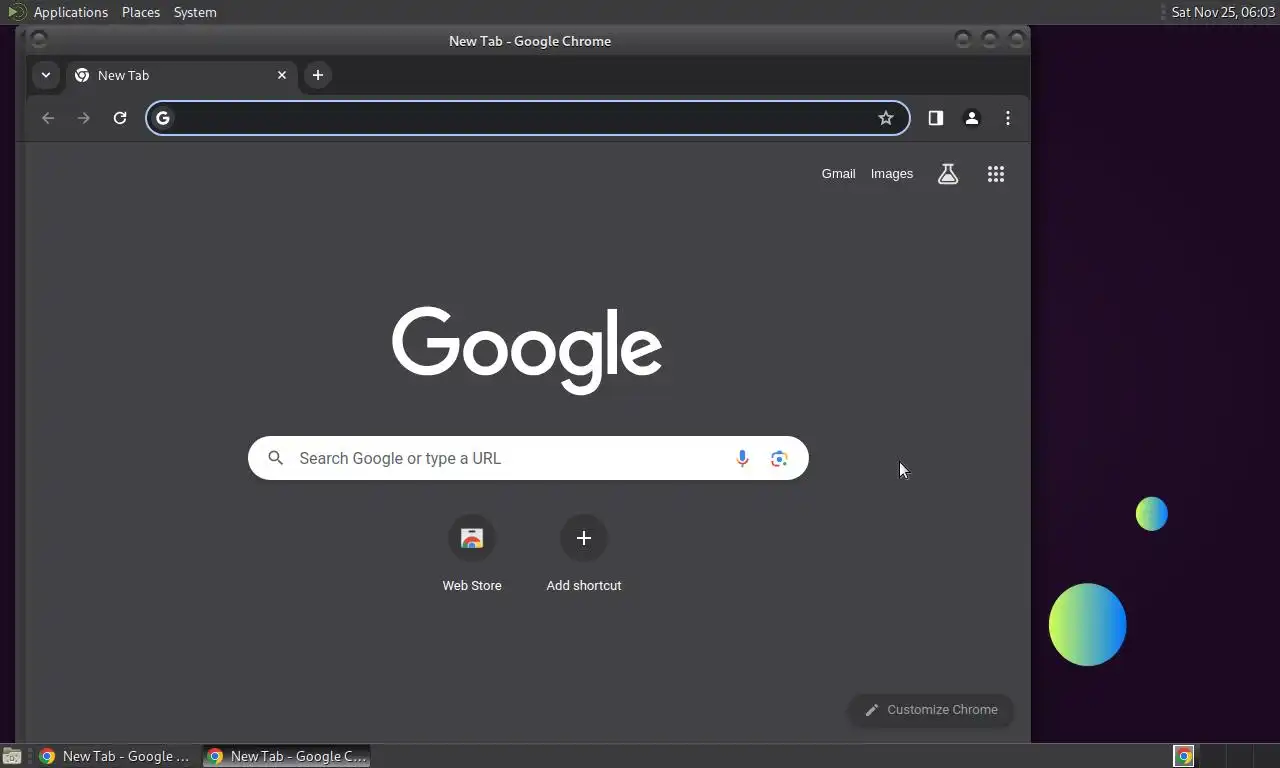This screenshot has width=1280, height=768.
Task: Click the Search Google or type a URL box
Action: point(528,458)
